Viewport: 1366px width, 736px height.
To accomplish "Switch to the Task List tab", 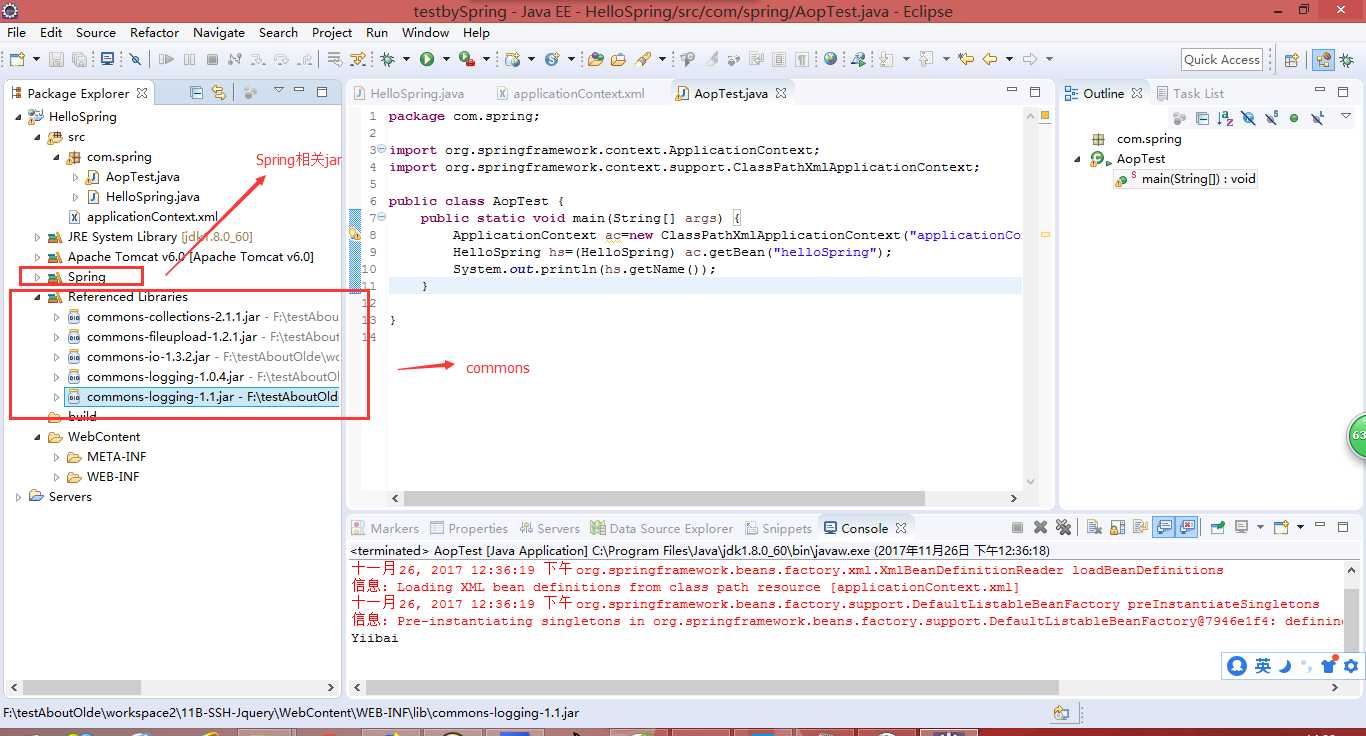I will (x=1190, y=93).
